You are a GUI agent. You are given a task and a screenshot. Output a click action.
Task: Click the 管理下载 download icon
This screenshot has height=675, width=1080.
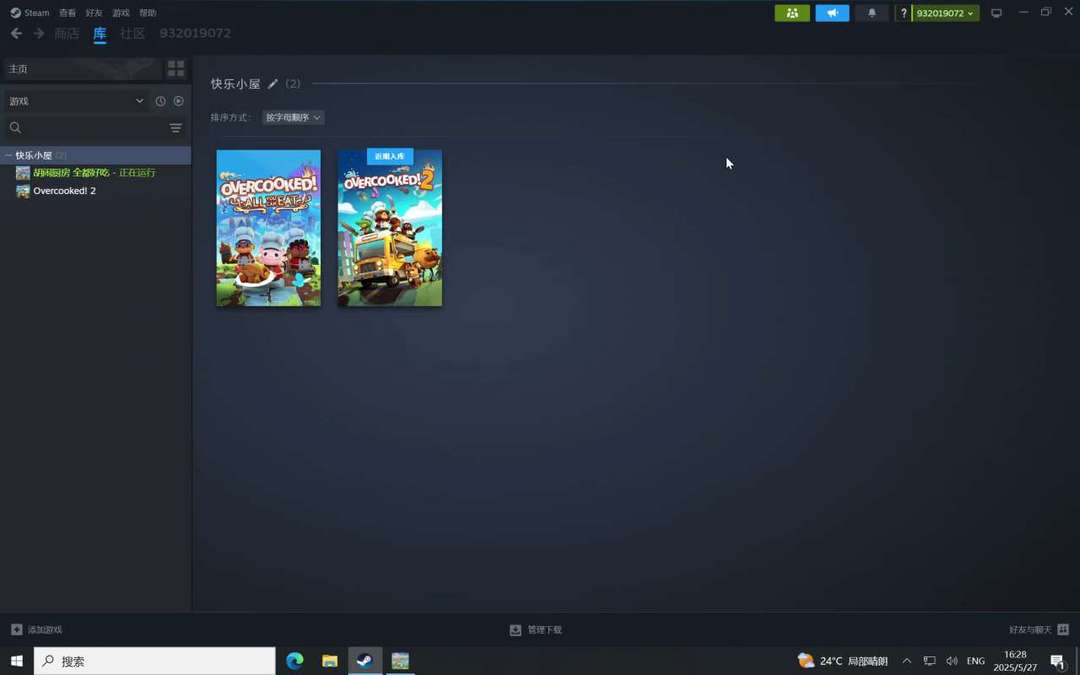[515, 630]
